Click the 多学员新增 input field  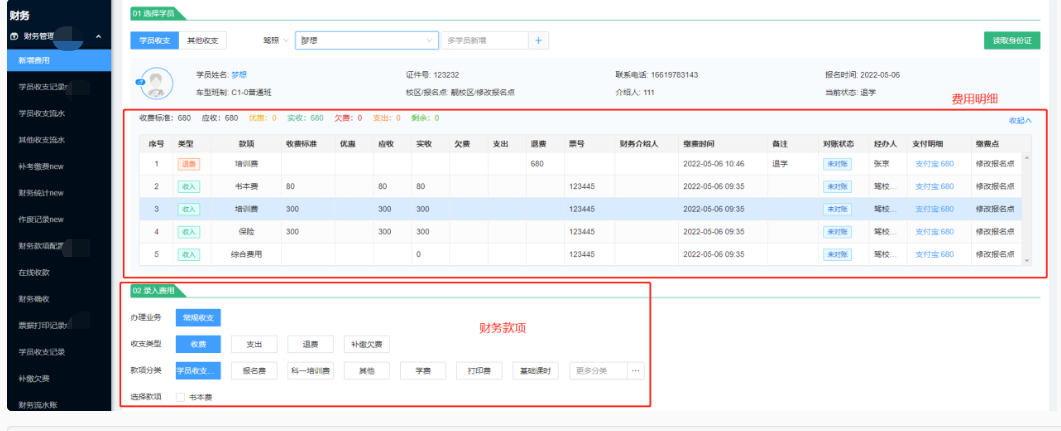484,41
